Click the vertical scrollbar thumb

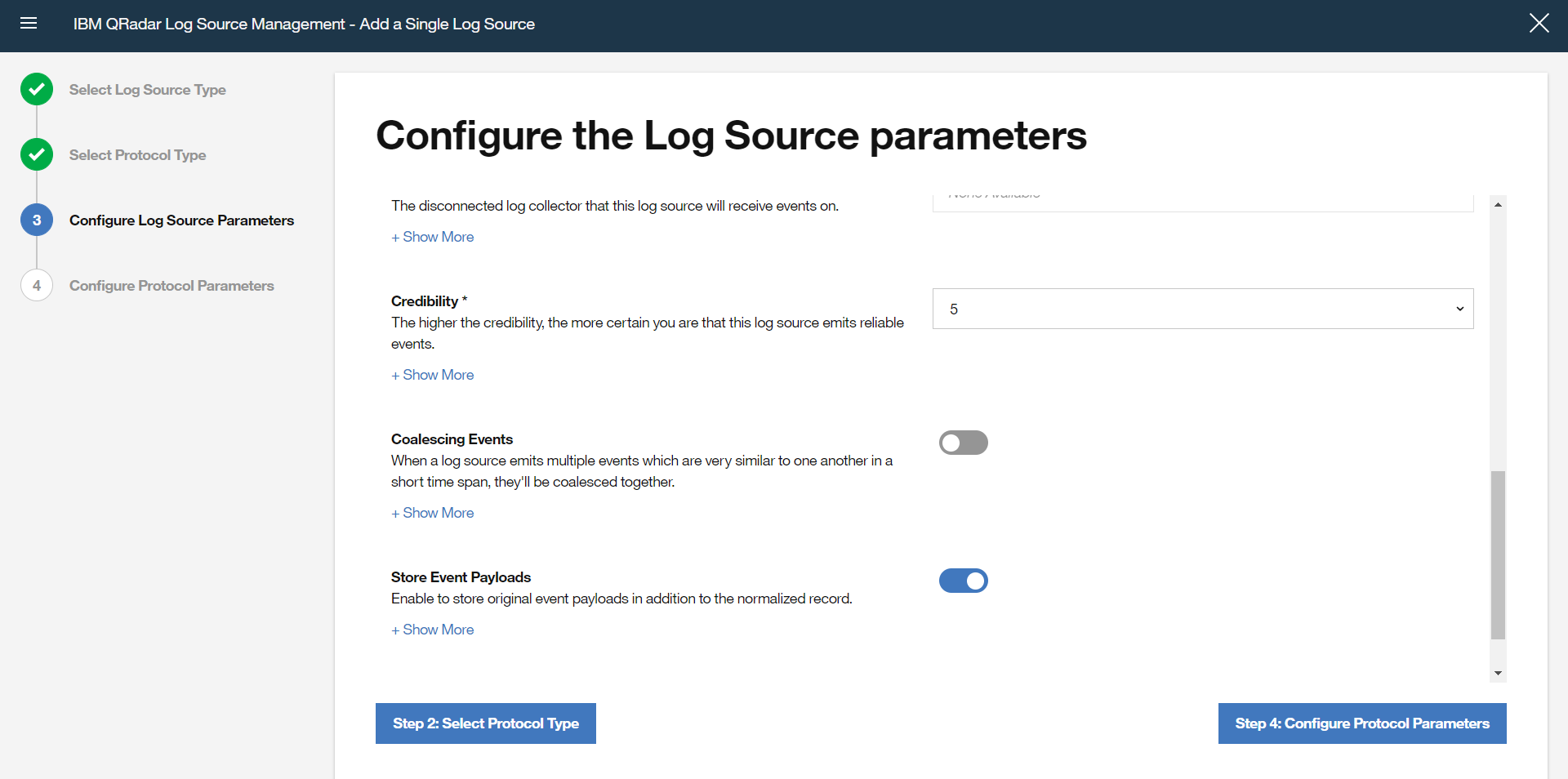coord(1498,555)
